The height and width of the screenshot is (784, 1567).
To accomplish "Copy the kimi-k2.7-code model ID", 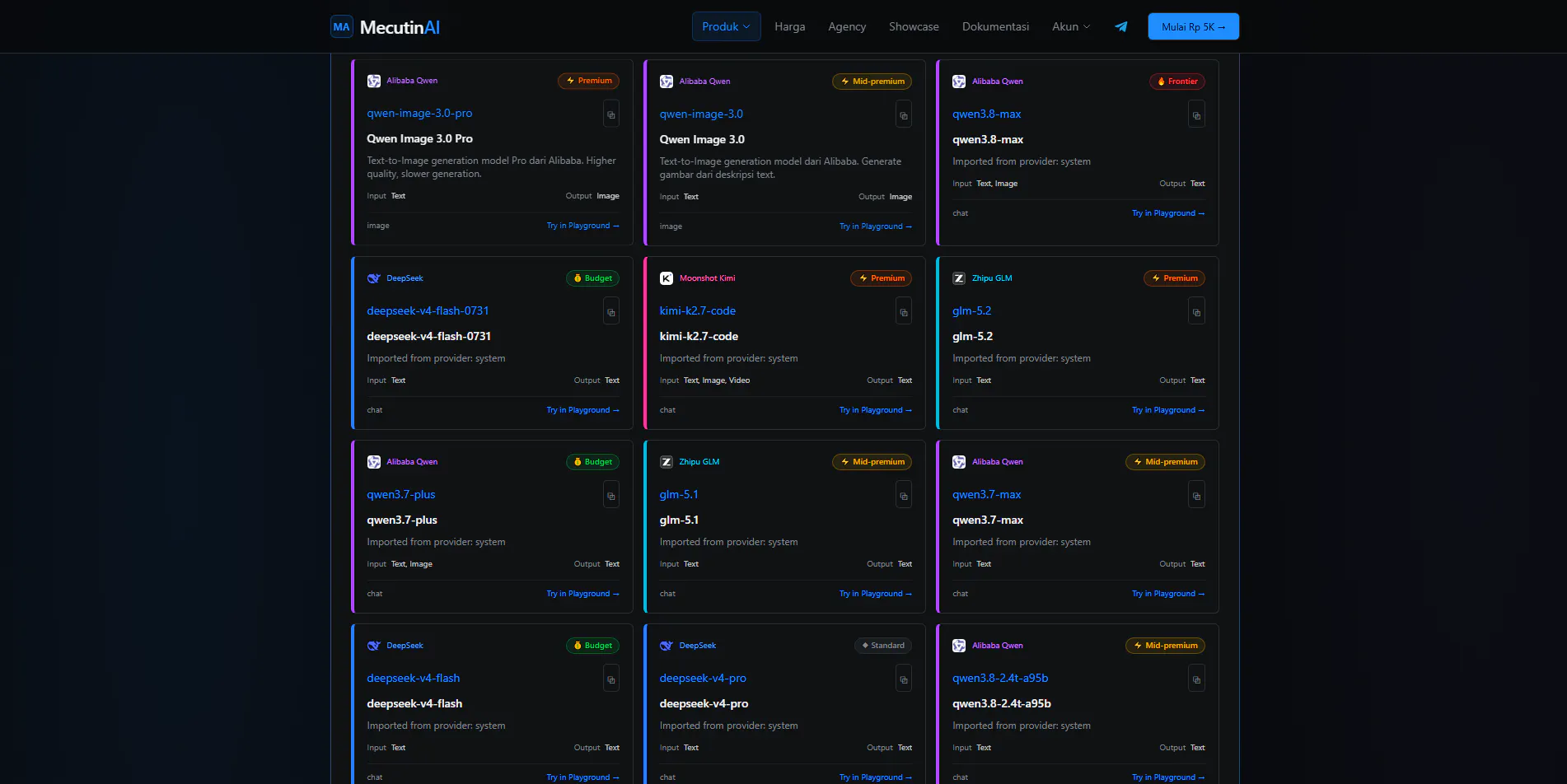I will click(904, 312).
